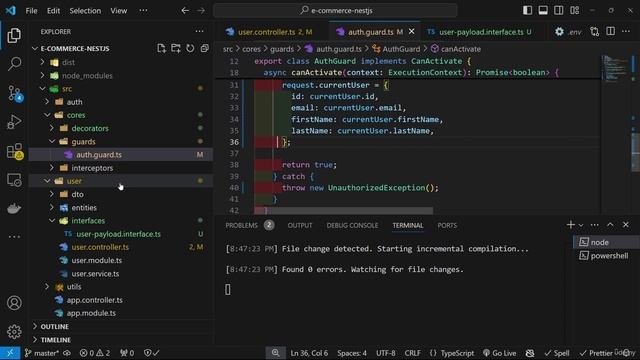Open the Docker view
This screenshot has height=360, width=640.
click(x=14, y=208)
